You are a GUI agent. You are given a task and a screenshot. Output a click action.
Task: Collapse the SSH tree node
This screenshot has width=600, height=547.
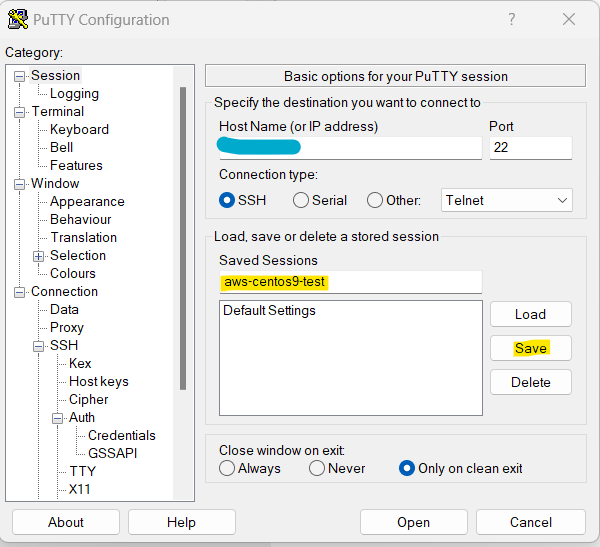click(x=38, y=346)
